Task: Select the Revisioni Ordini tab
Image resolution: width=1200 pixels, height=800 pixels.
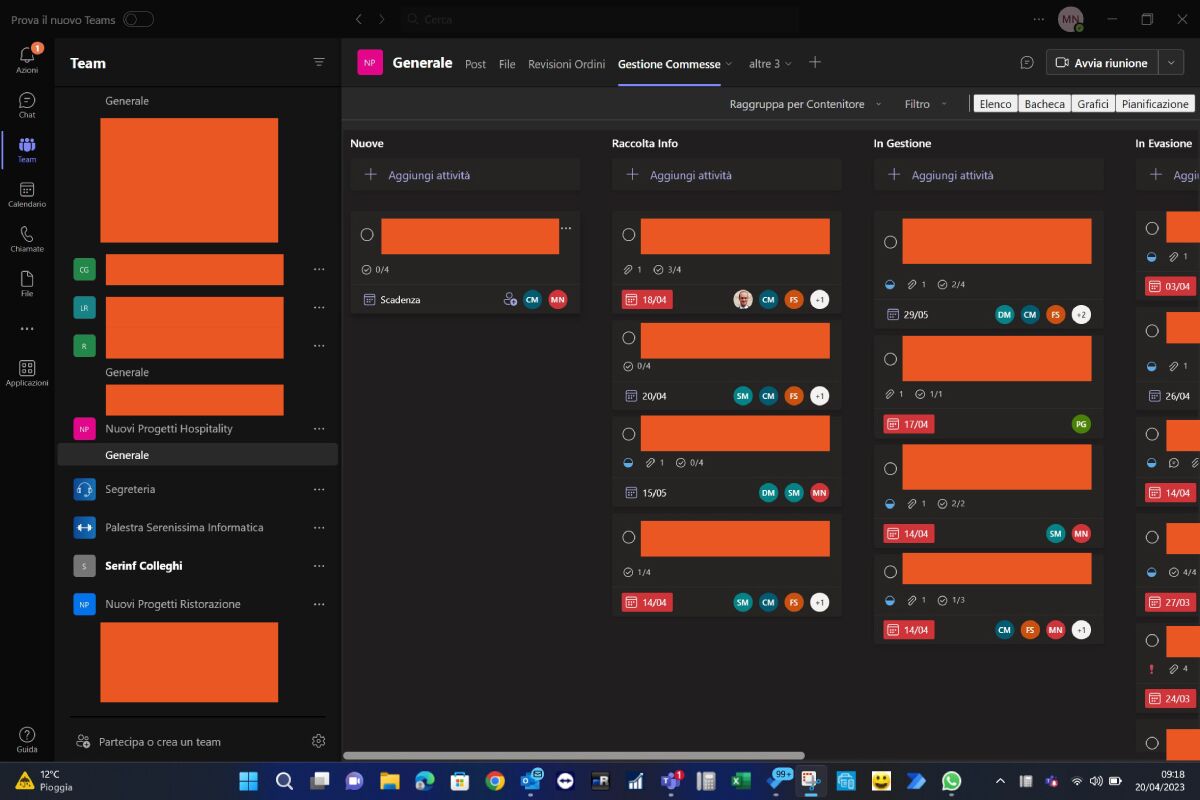Action: coord(566,63)
